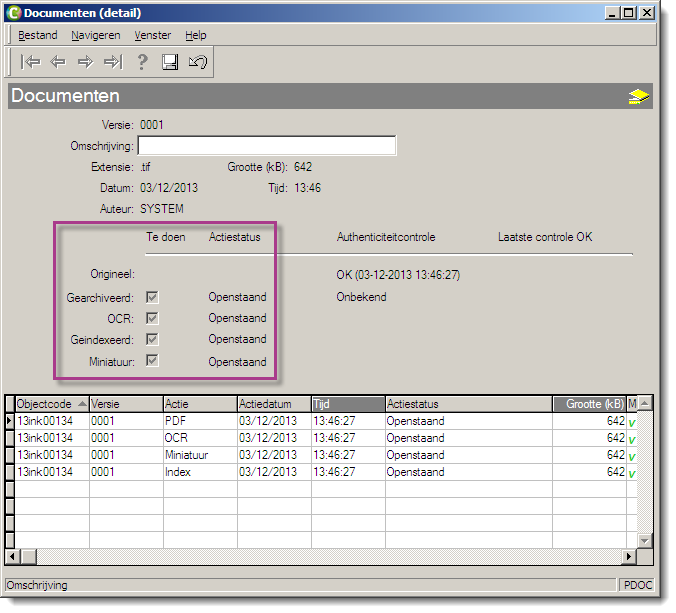Image resolution: width=676 pixels, height=613 pixels.
Task: Toggle the Gearchiveerd checkbox
Action: (x=152, y=297)
